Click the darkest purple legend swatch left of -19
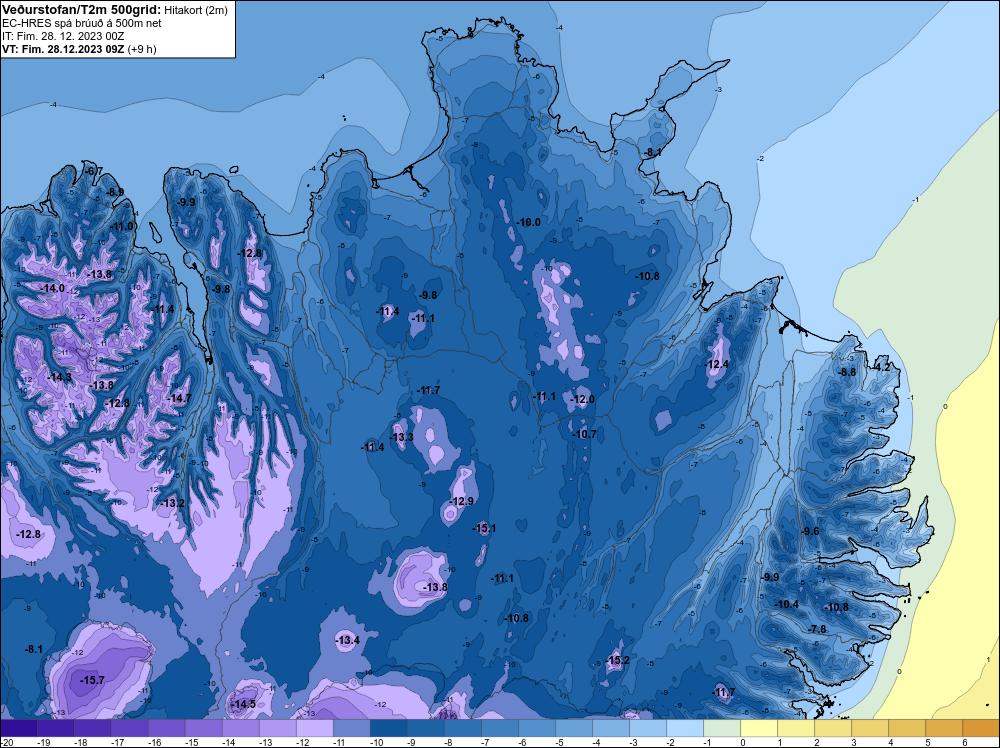Screen dimensions: 1000x748 [18, 728]
